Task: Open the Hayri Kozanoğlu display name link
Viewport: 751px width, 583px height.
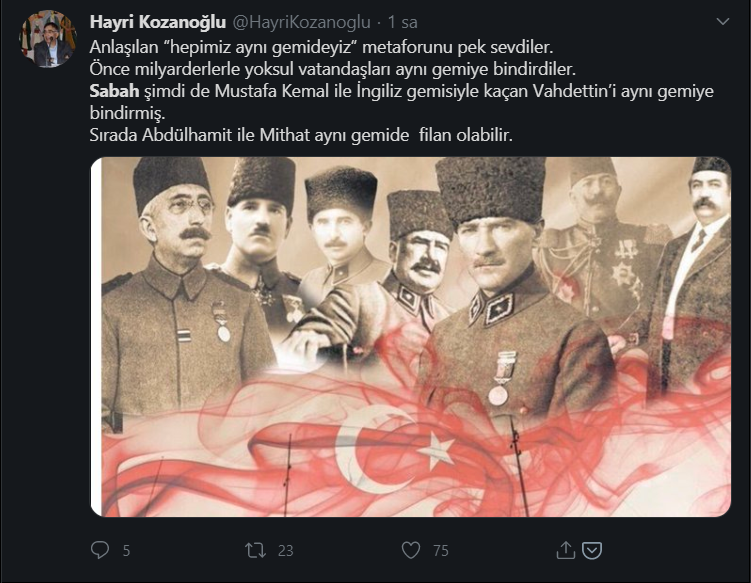Action: click(x=158, y=22)
